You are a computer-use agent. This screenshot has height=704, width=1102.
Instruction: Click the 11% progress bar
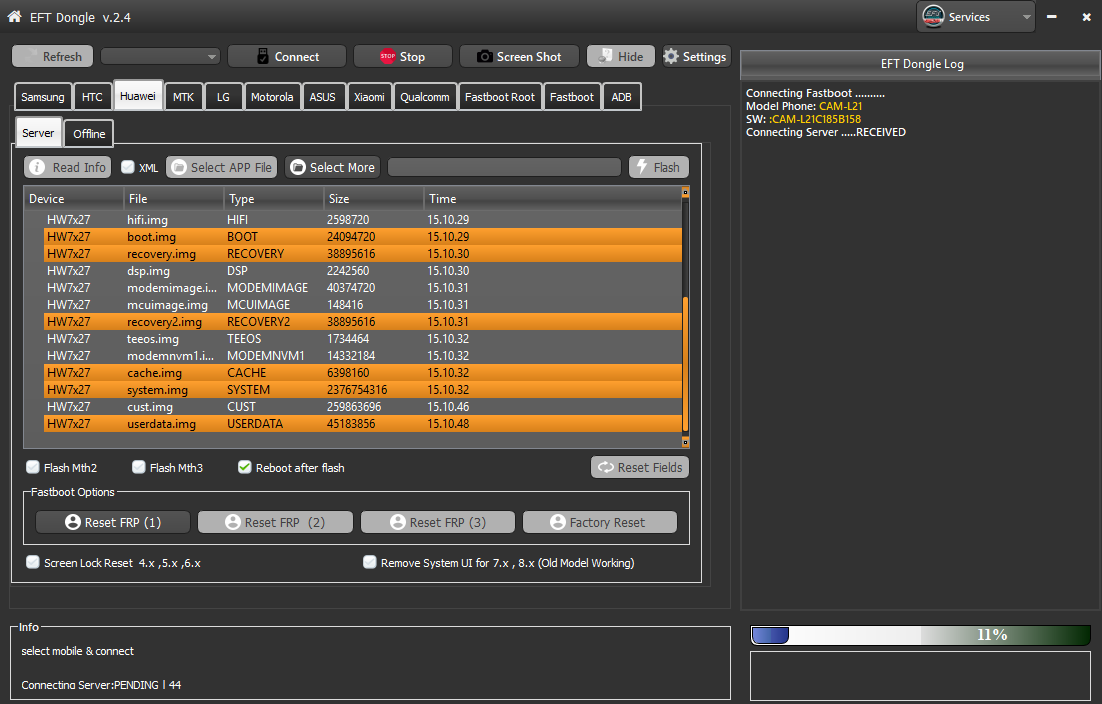921,635
